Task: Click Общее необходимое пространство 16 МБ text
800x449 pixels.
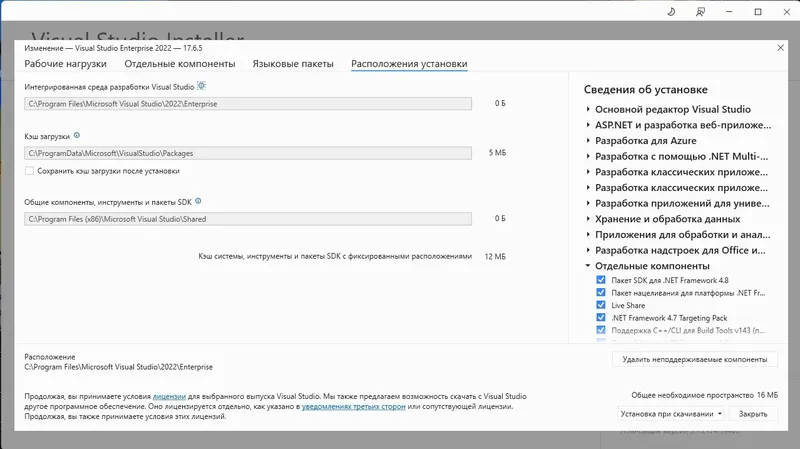Action: [704, 395]
